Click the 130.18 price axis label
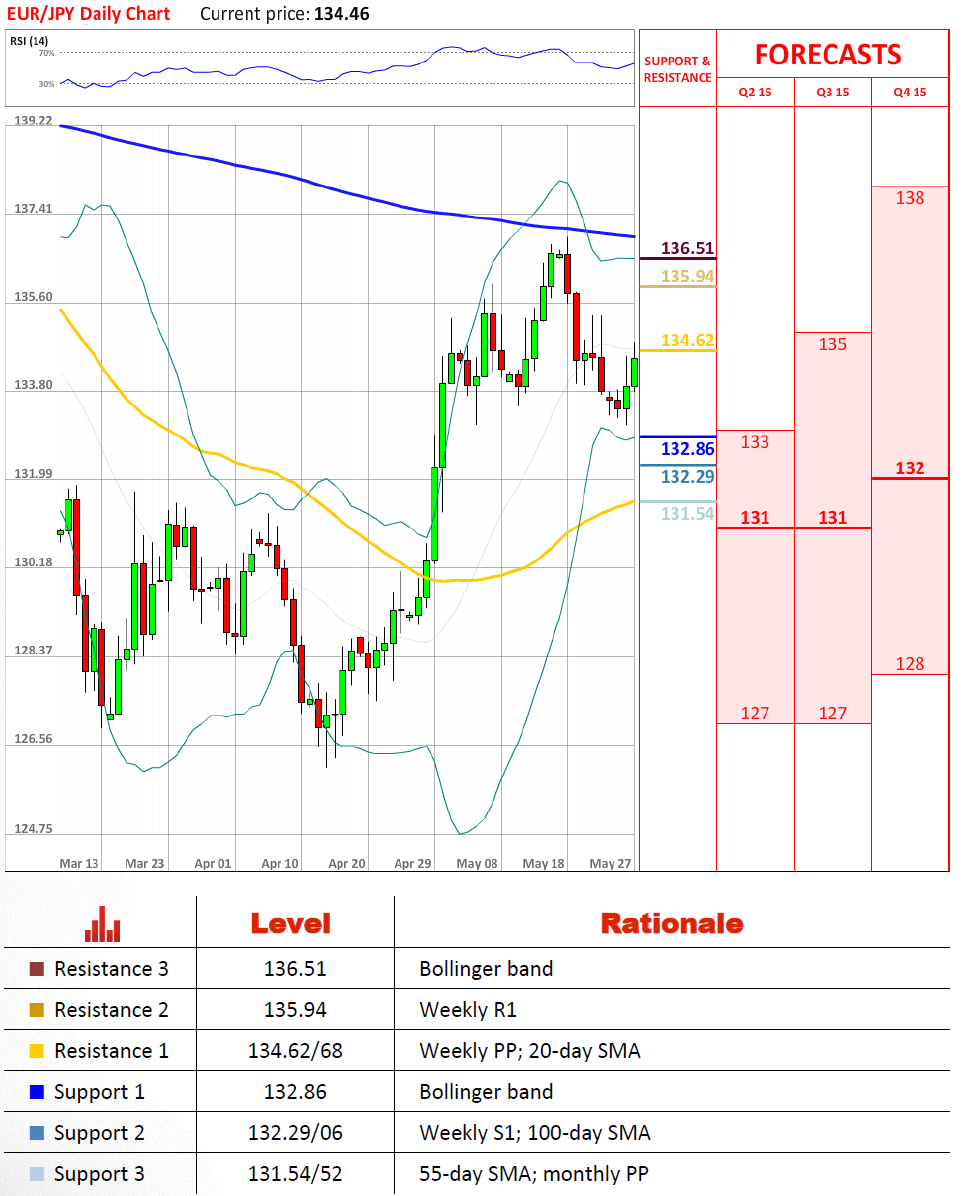The image size is (966, 1196). (x=34, y=562)
